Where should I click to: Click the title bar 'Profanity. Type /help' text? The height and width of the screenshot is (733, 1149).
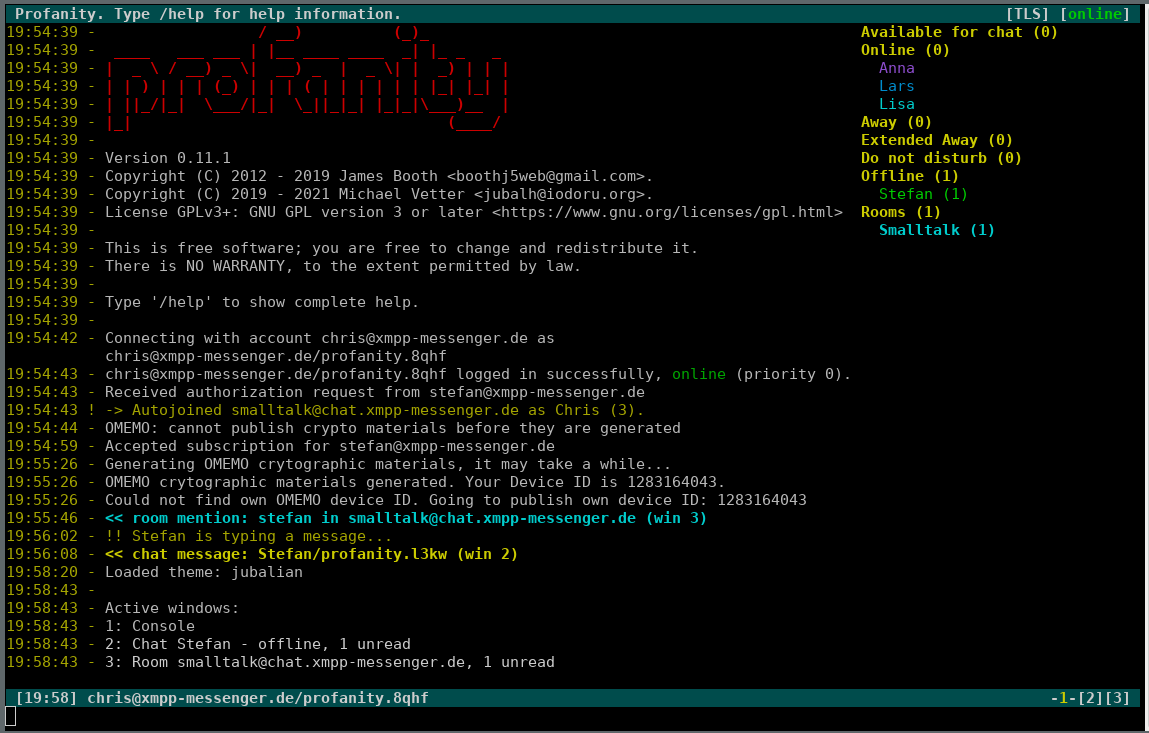[x=208, y=14]
